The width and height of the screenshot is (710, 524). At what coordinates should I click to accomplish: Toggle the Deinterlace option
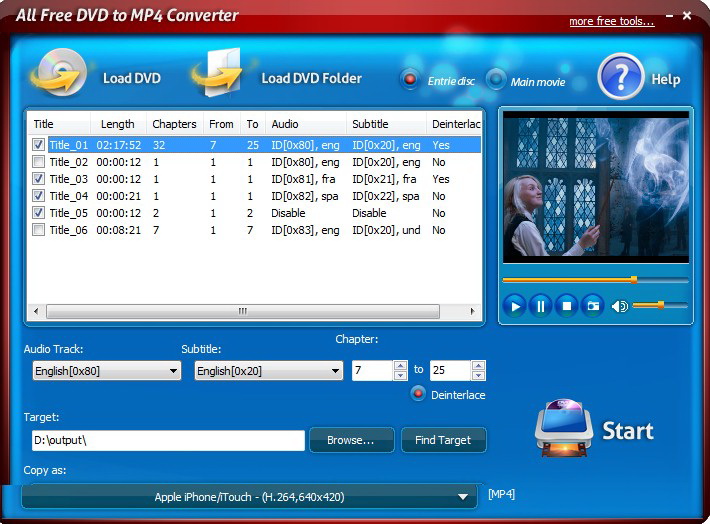(x=418, y=394)
